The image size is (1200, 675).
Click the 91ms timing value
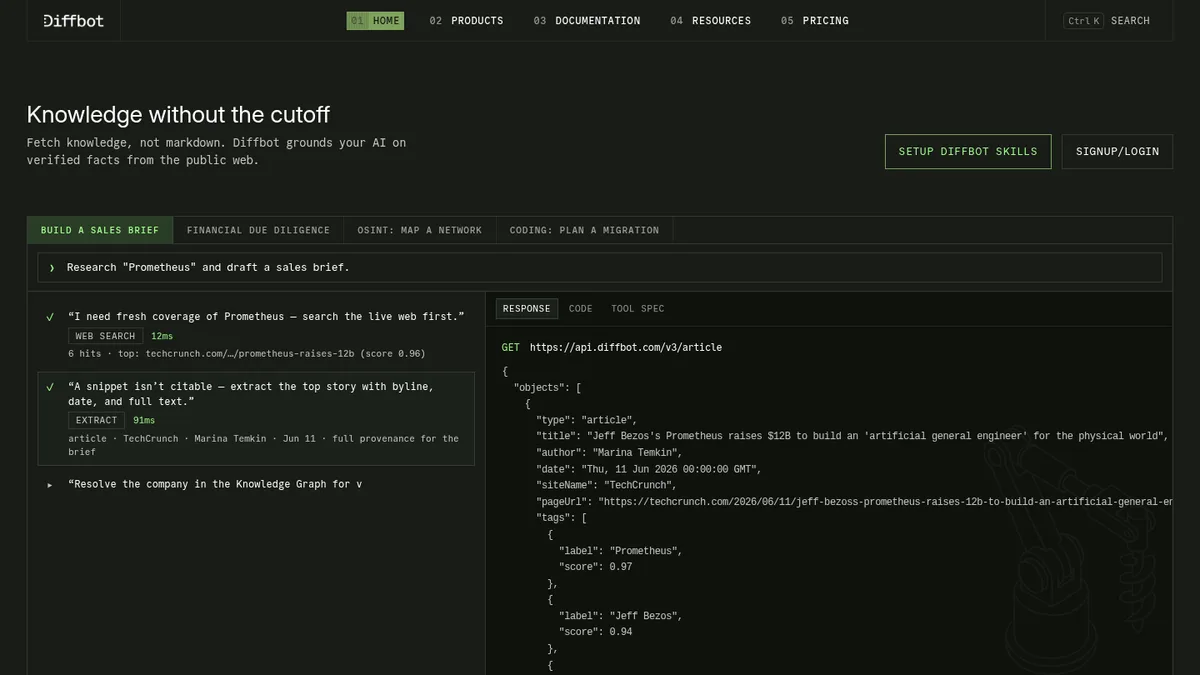(144, 420)
